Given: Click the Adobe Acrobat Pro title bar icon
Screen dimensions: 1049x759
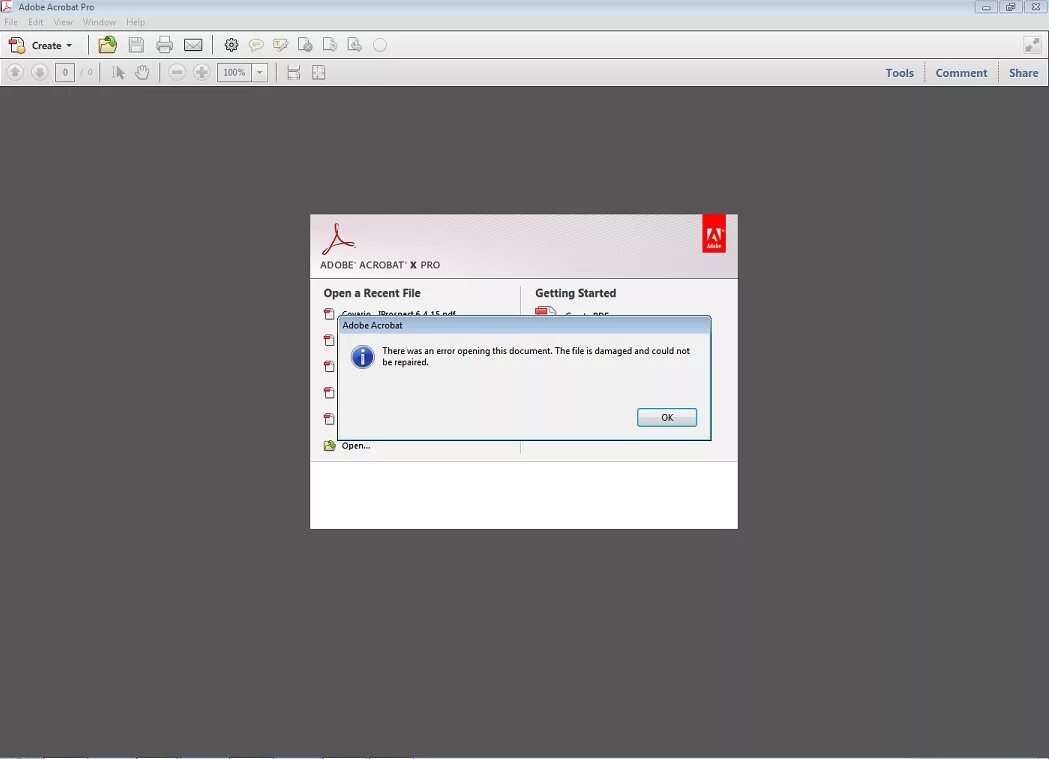Looking at the screenshot, I should (x=7, y=7).
